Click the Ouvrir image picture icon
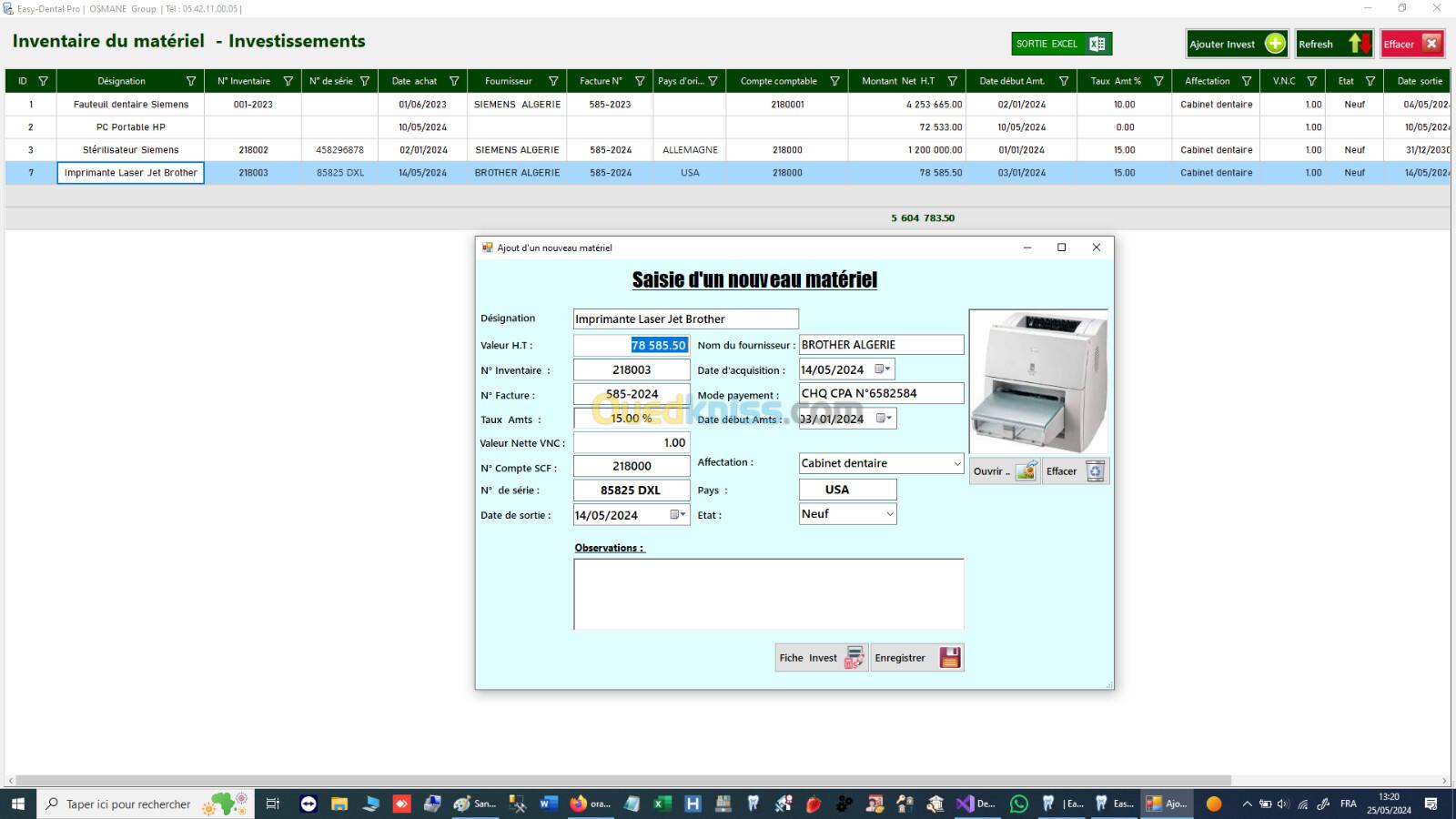This screenshot has width=1456, height=819. point(1026,471)
